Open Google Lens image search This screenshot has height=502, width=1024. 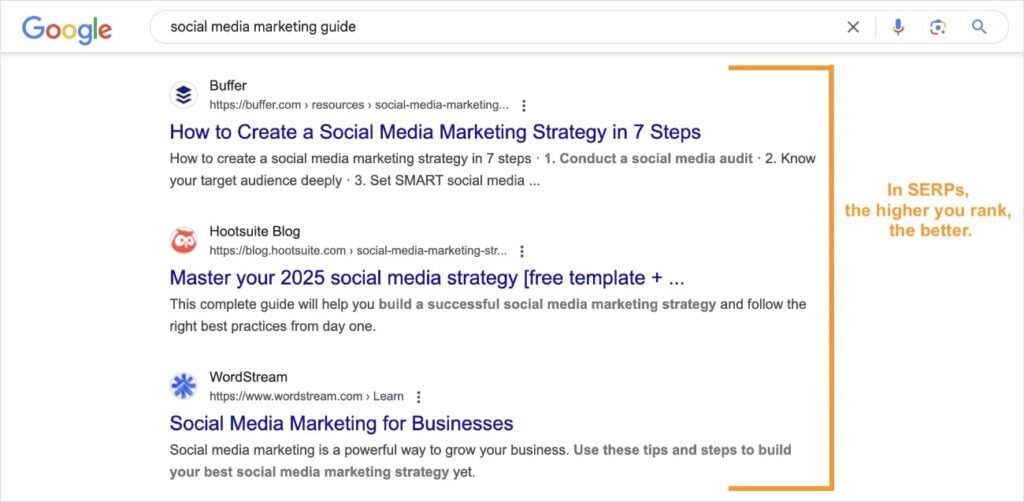(x=937, y=27)
